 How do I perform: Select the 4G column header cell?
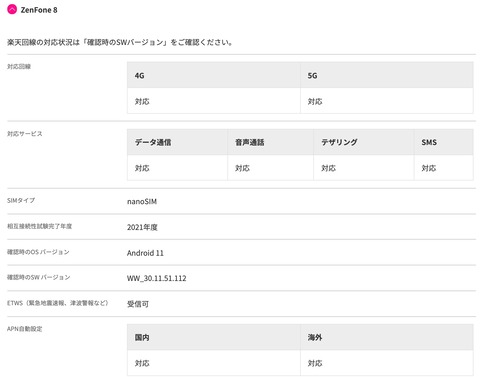(214, 75)
